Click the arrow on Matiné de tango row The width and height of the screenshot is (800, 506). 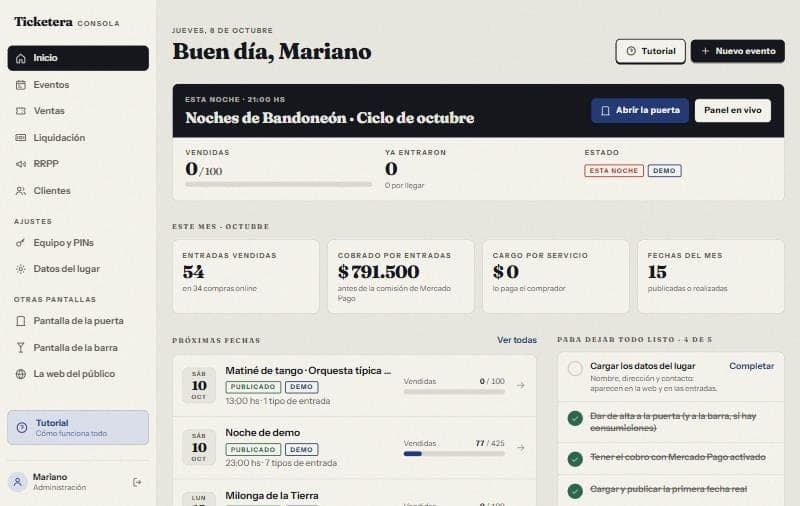tap(520, 385)
